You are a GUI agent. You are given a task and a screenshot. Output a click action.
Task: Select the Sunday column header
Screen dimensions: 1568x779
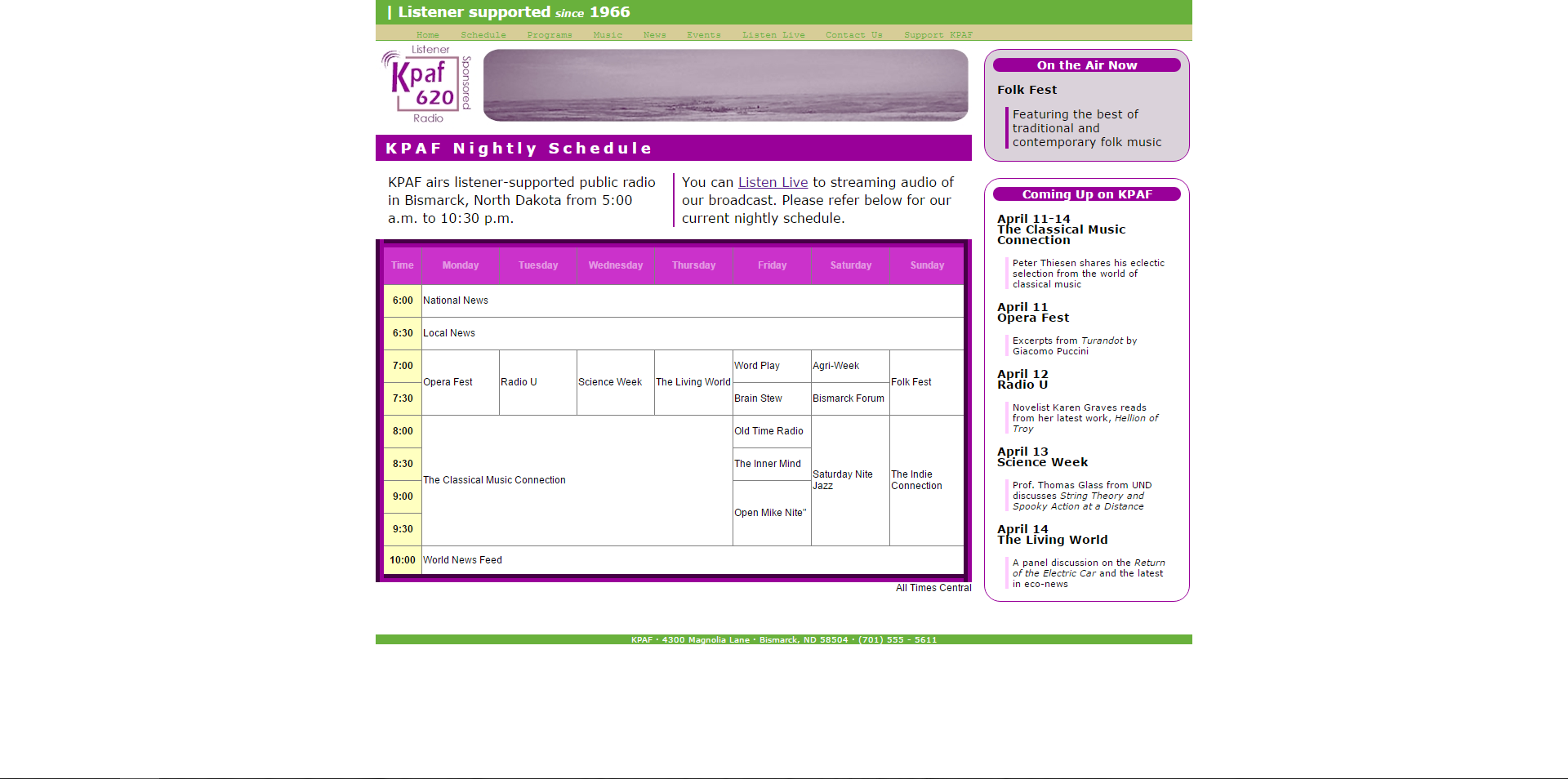tap(927, 265)
